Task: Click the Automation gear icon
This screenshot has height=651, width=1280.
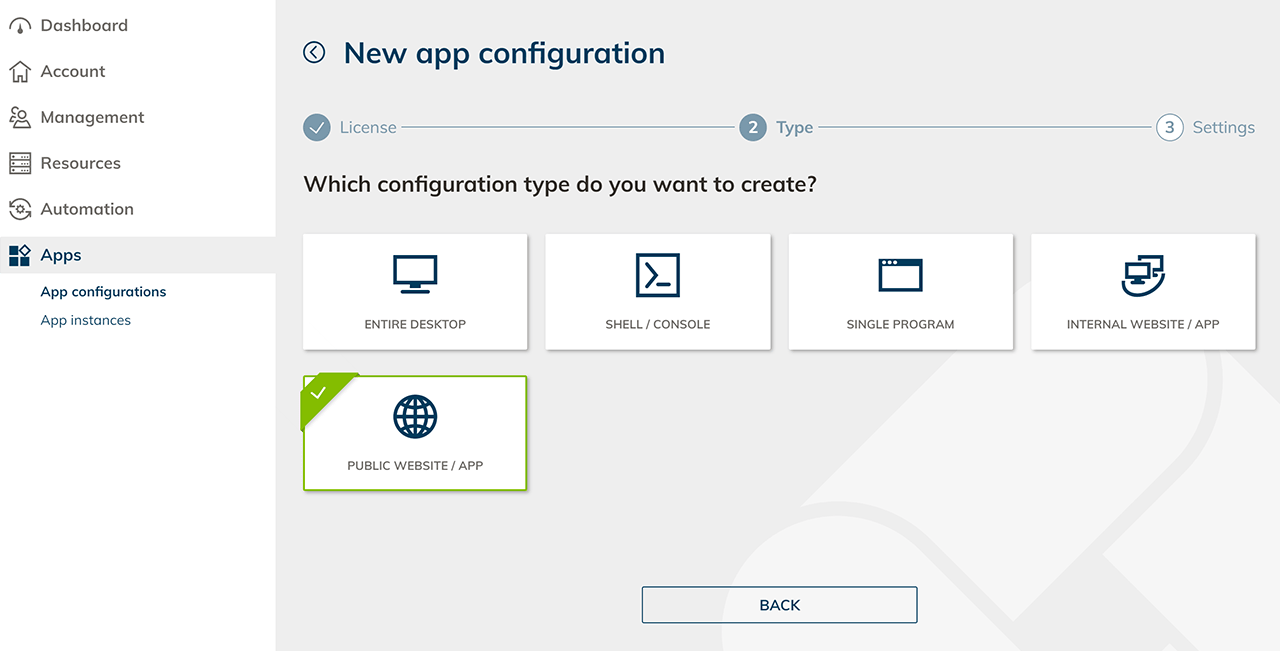Action: pos(20,209)
